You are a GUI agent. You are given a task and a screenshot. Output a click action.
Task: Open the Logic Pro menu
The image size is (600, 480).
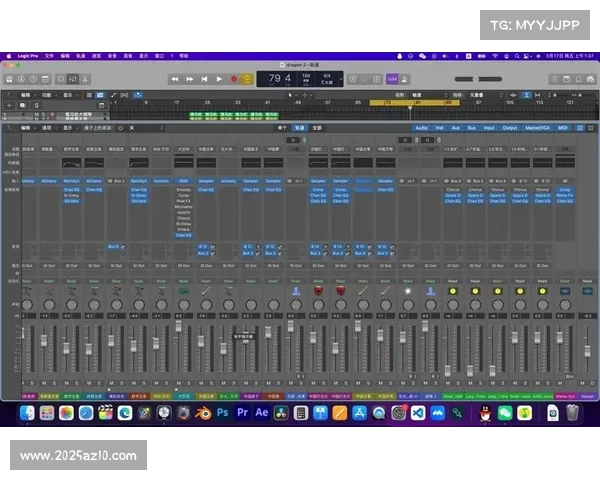click(x=27, y=56)
